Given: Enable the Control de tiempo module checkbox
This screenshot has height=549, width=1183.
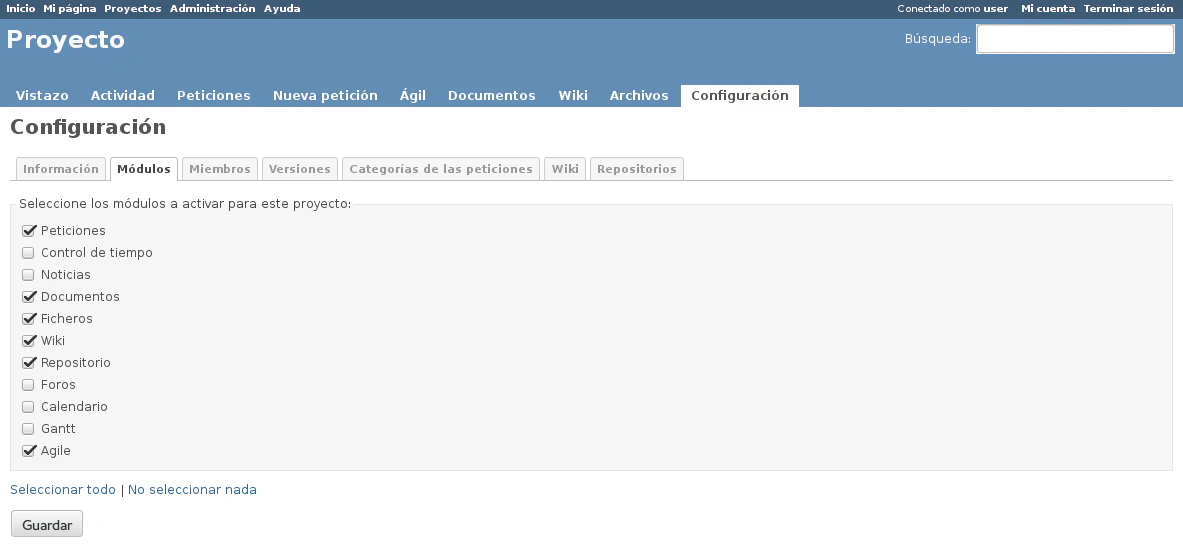Looking at the screenshot, I should 29,253.
